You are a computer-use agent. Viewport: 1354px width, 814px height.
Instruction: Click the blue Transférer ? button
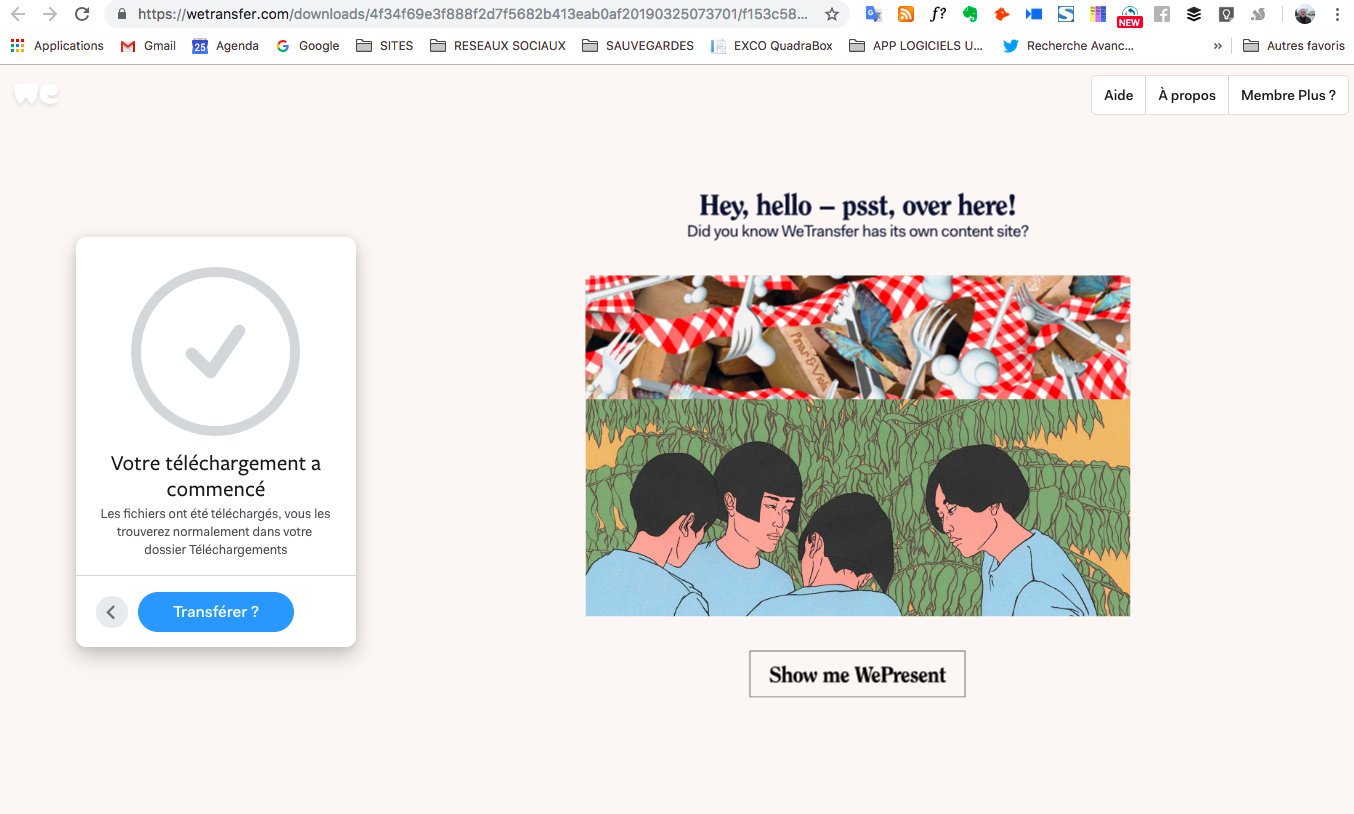[x=216, y=612]
